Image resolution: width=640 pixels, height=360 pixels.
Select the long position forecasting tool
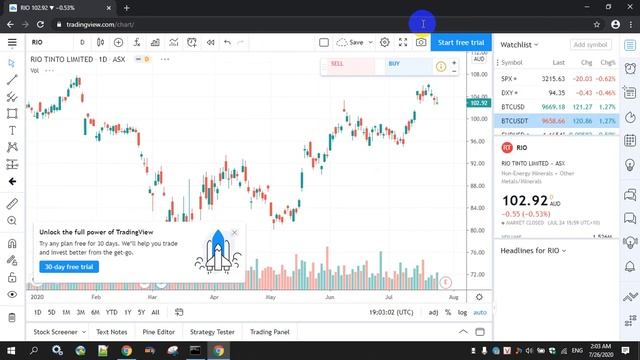pyautogui.click(x=12, y=164)
